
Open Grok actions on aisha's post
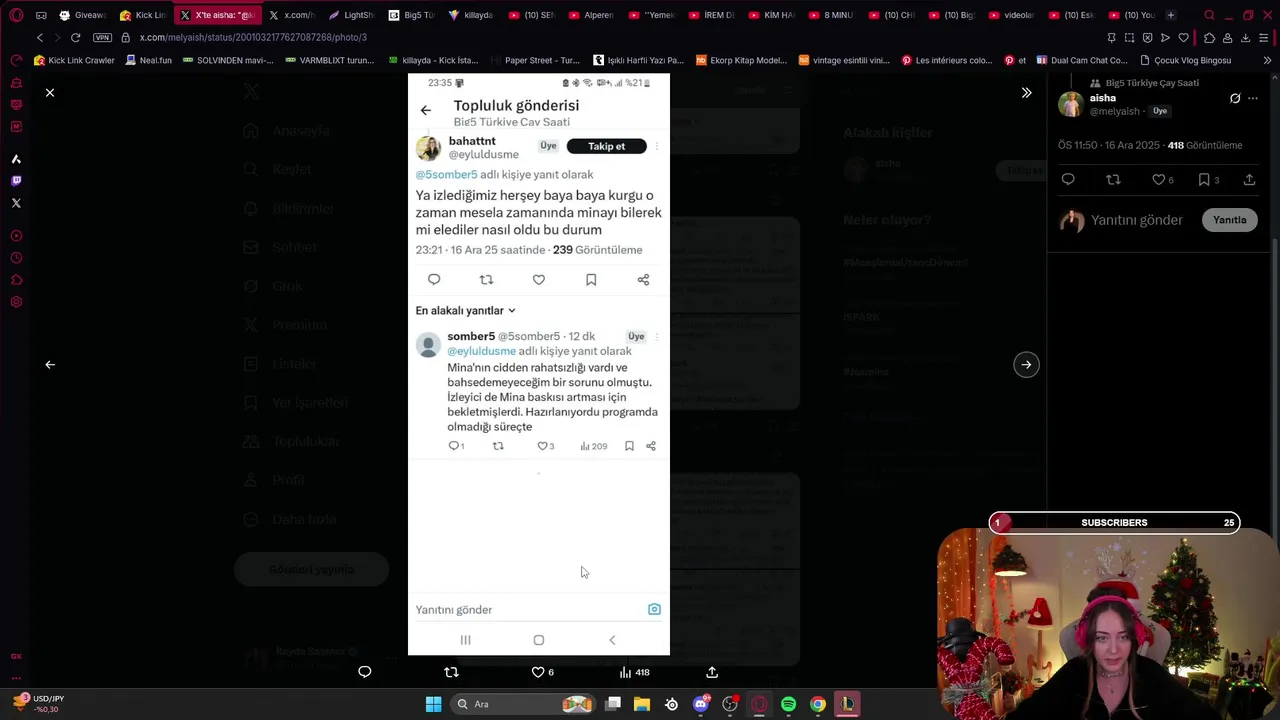[x=1235, y=98]
